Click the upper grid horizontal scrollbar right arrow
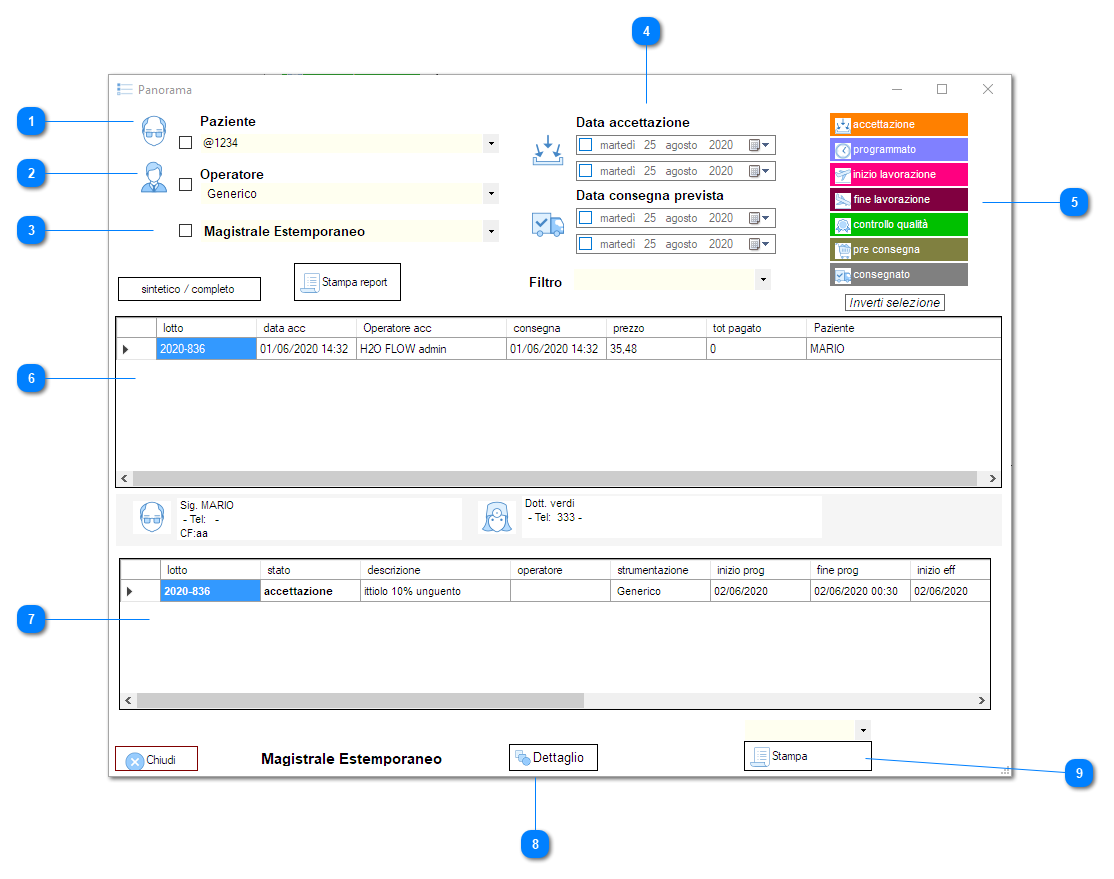The width and height of the screenshot is (1114, 879). coord(993,478)
